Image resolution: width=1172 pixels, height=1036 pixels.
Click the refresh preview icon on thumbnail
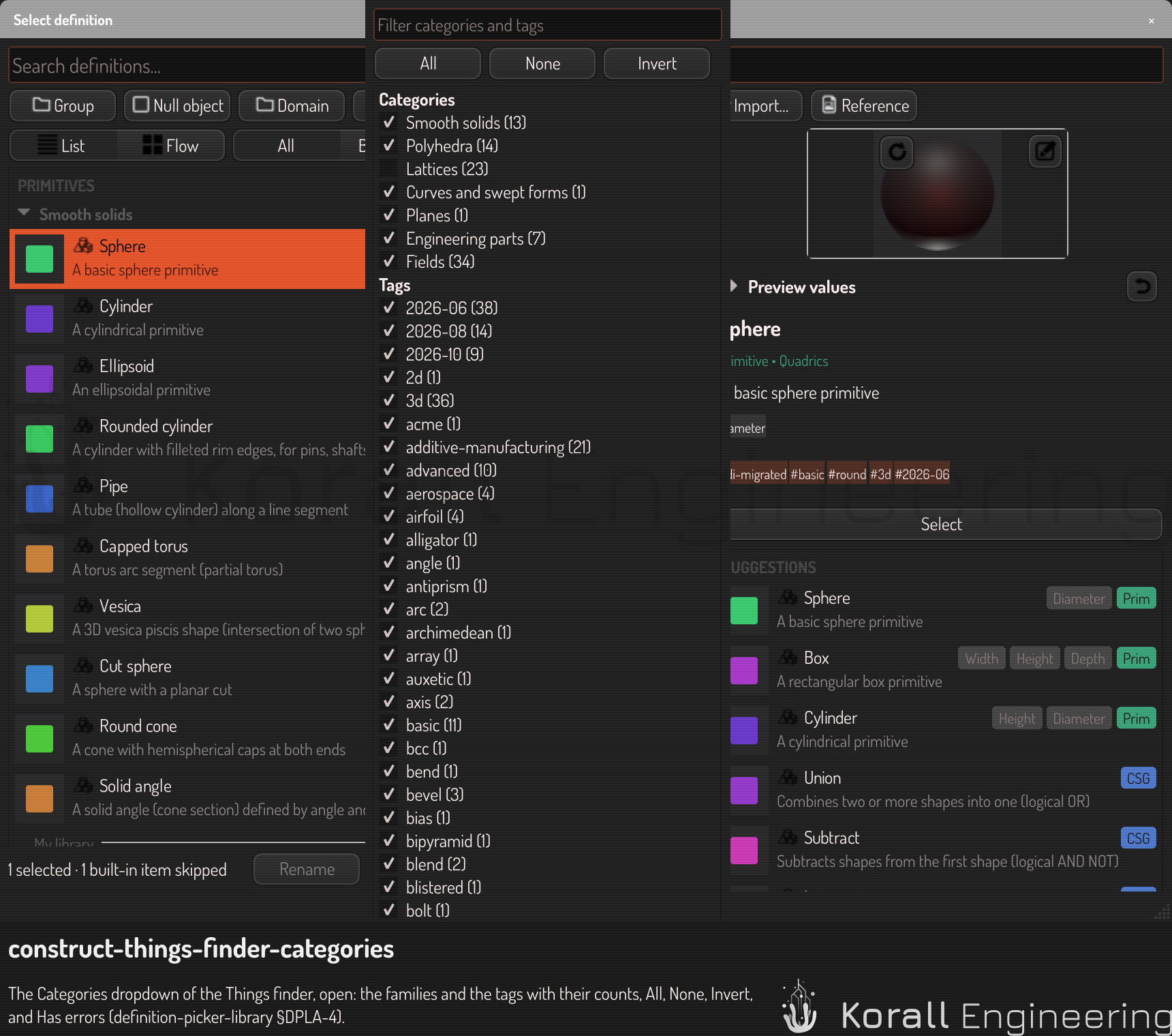coord(897,152)
